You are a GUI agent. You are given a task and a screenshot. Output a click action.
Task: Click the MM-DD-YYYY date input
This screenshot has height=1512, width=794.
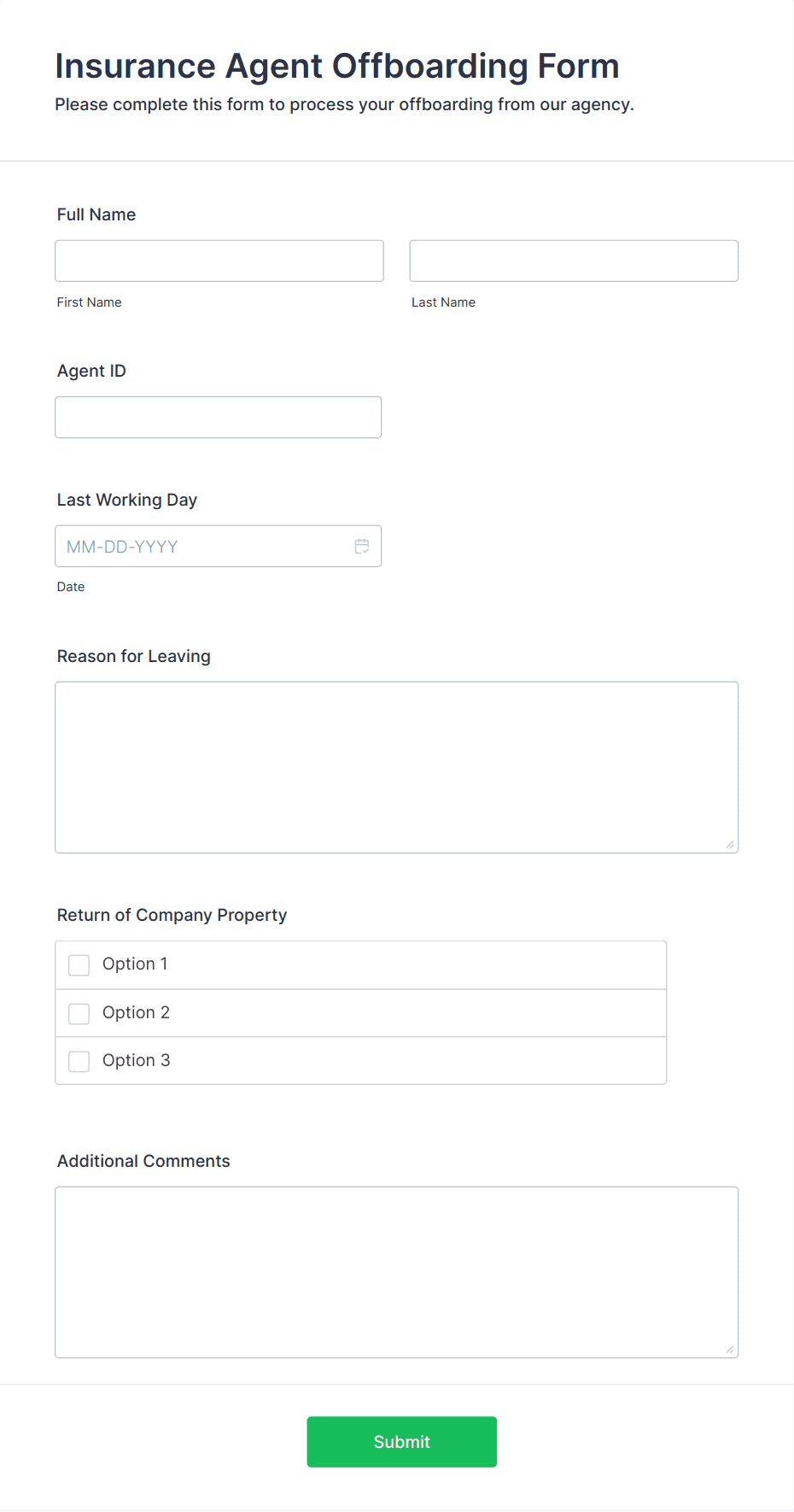pyautogui.click(x=219, y=546)
